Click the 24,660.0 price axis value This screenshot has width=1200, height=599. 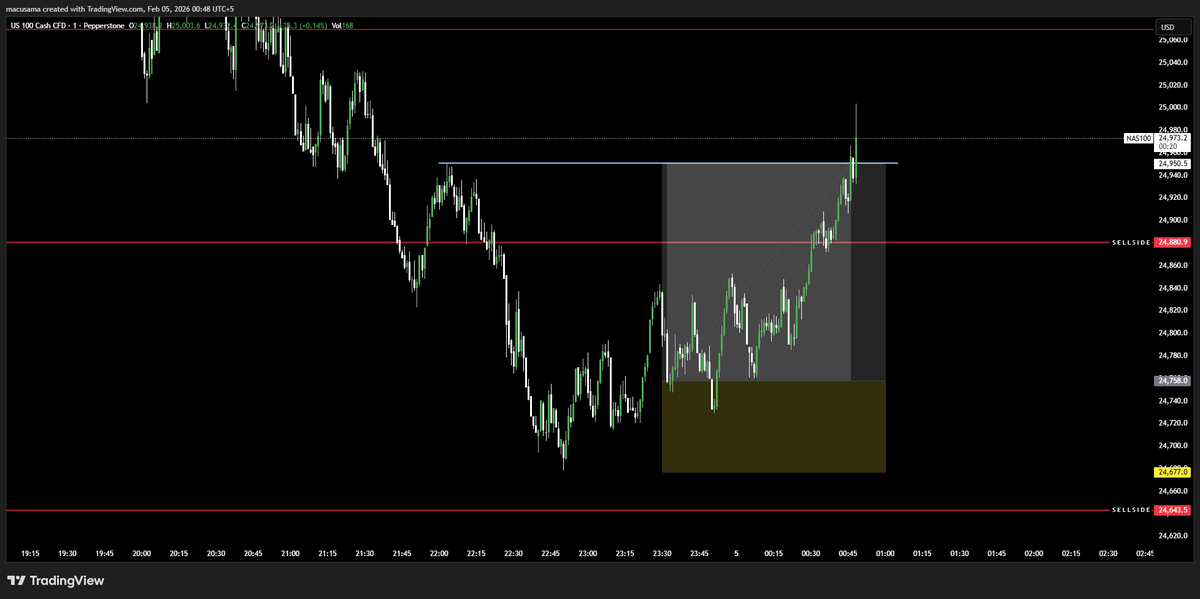[x=1172, y=491]
